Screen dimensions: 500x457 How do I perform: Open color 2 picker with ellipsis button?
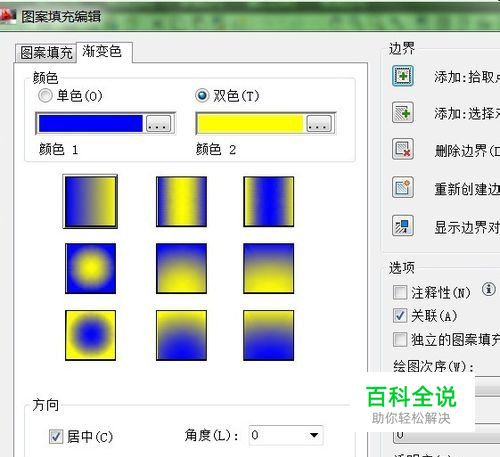pyautogui.click(x=319, y=124)
